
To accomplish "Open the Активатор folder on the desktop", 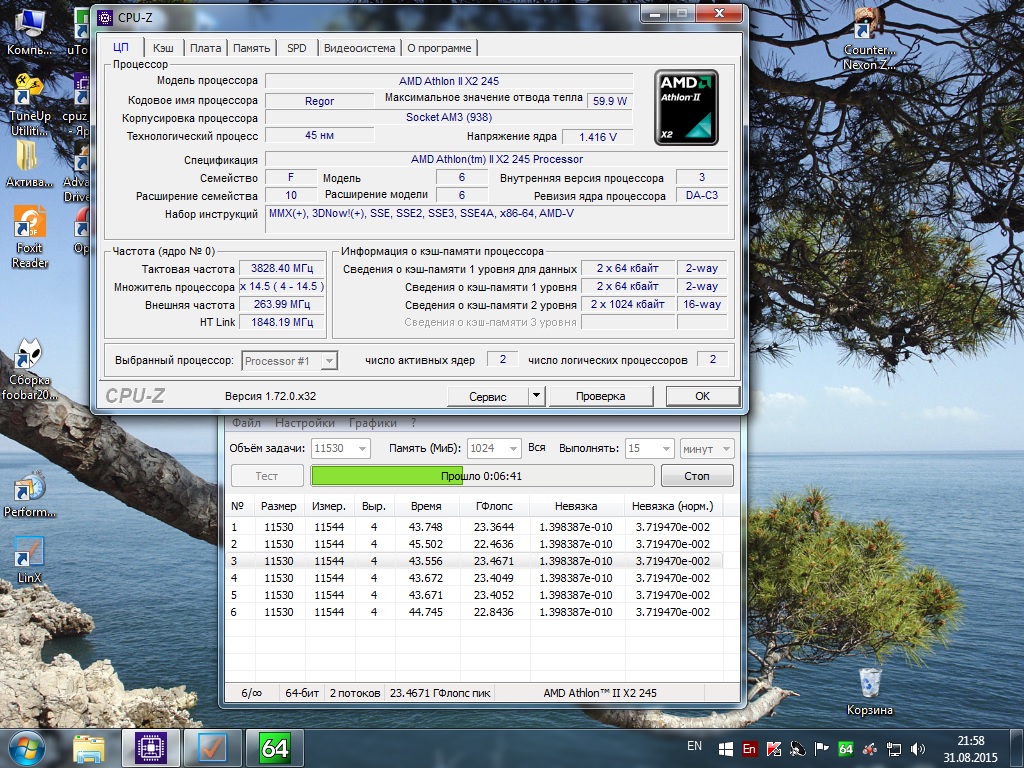I will (x=29, y=165).
